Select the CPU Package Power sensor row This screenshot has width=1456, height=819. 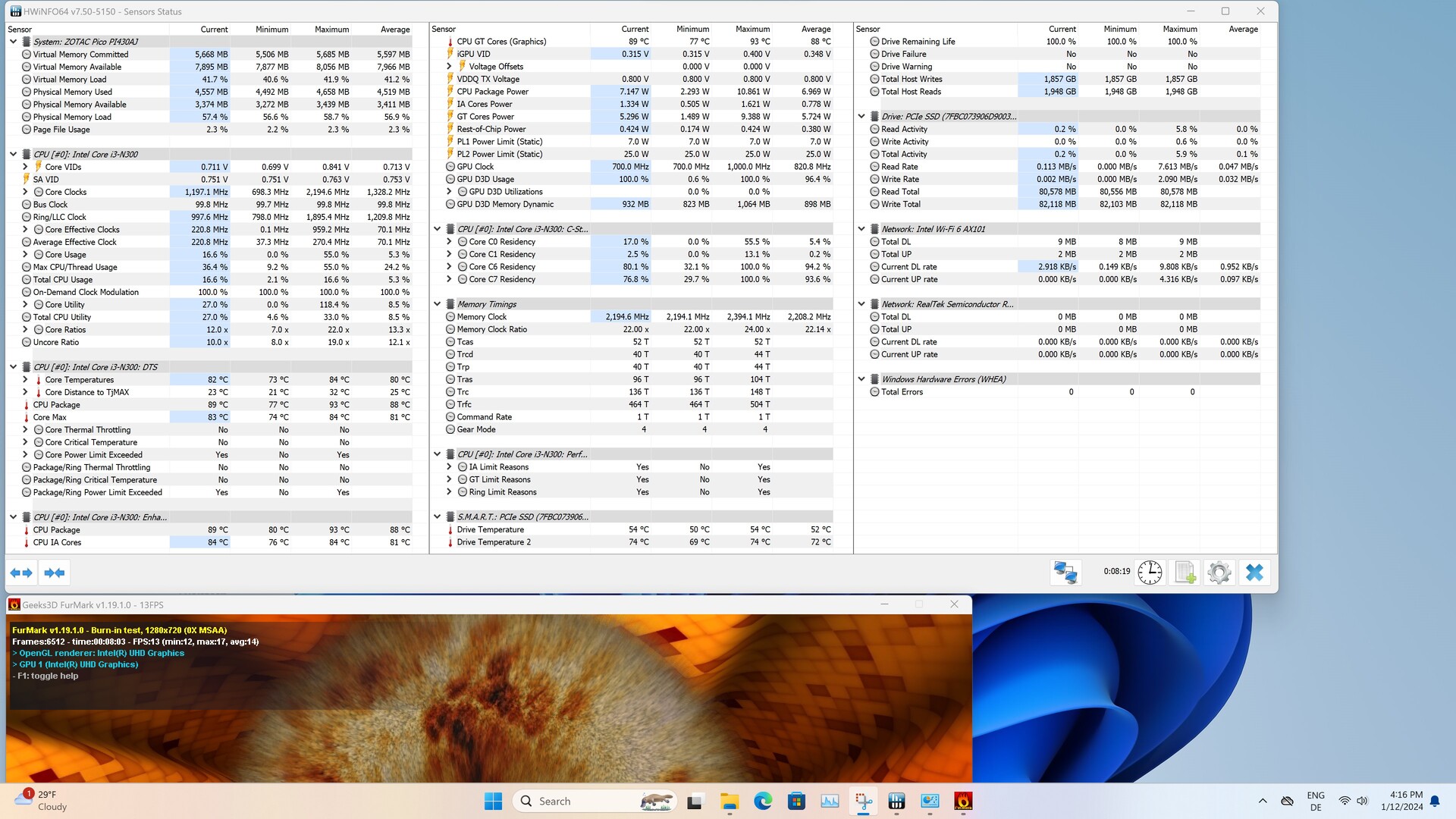492,92
